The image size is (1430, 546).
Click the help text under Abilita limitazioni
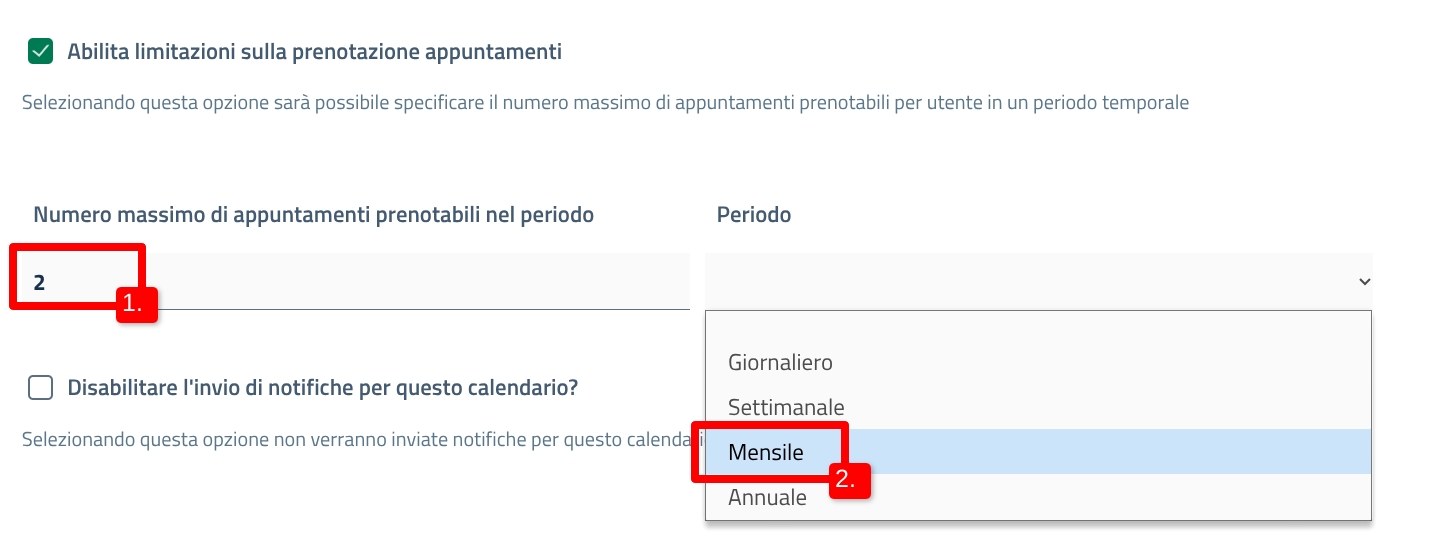(605, 102)
